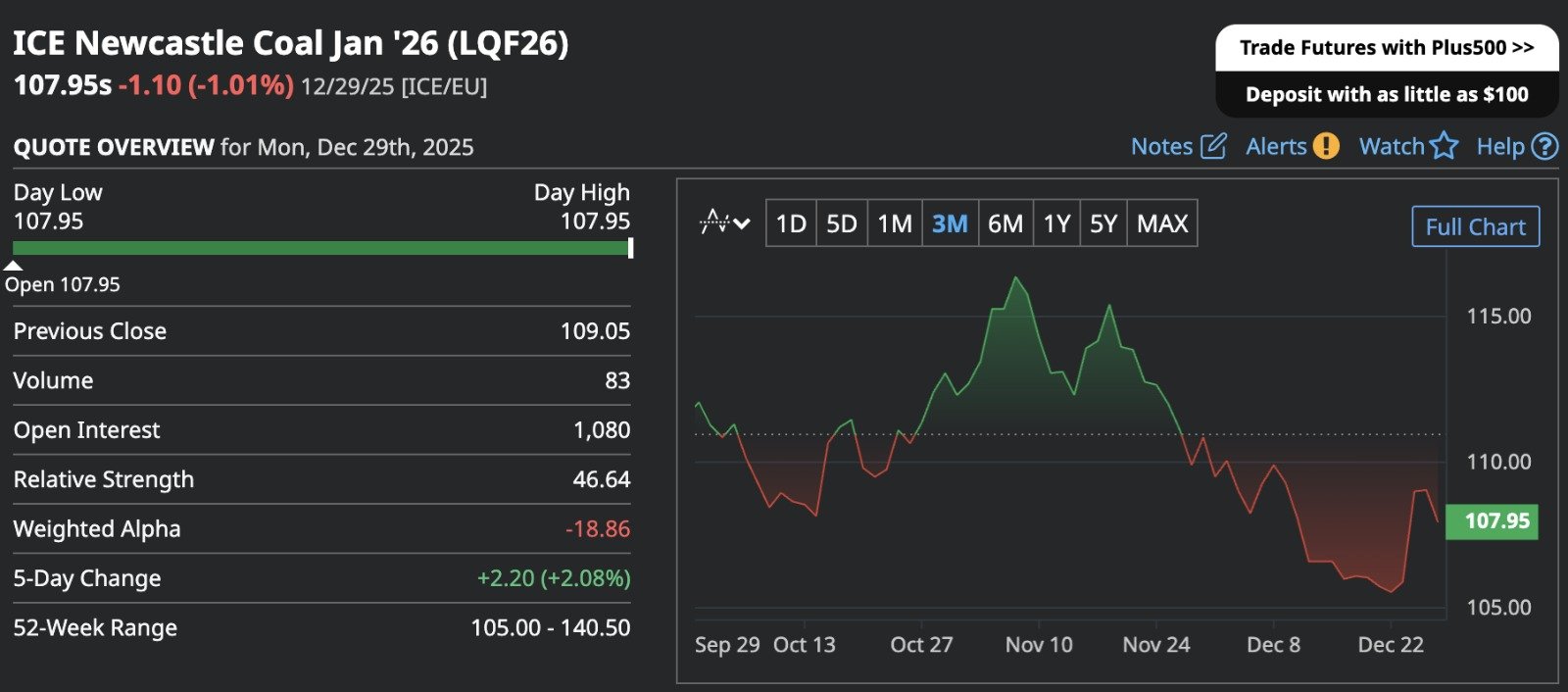
Task: Click the Watch star icon
Action: point(1444,146)
